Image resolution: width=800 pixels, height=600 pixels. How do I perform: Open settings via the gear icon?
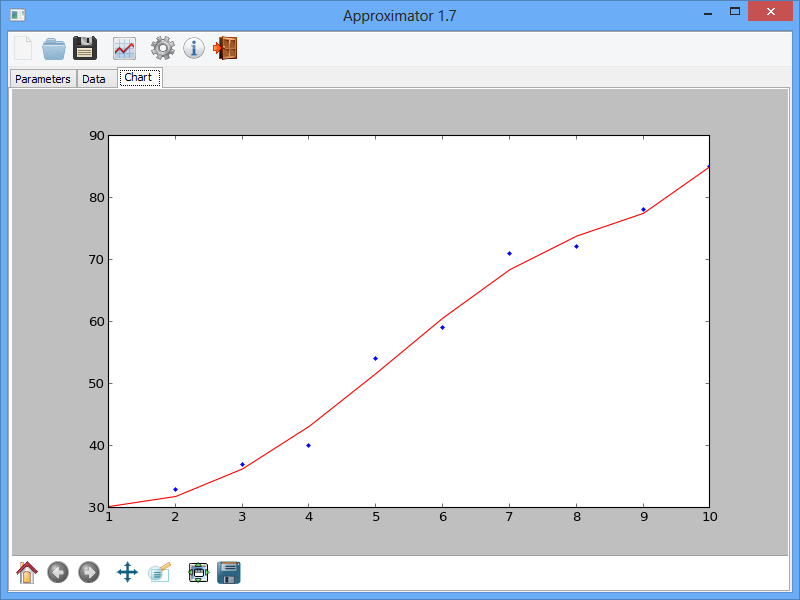click(162, 48)
